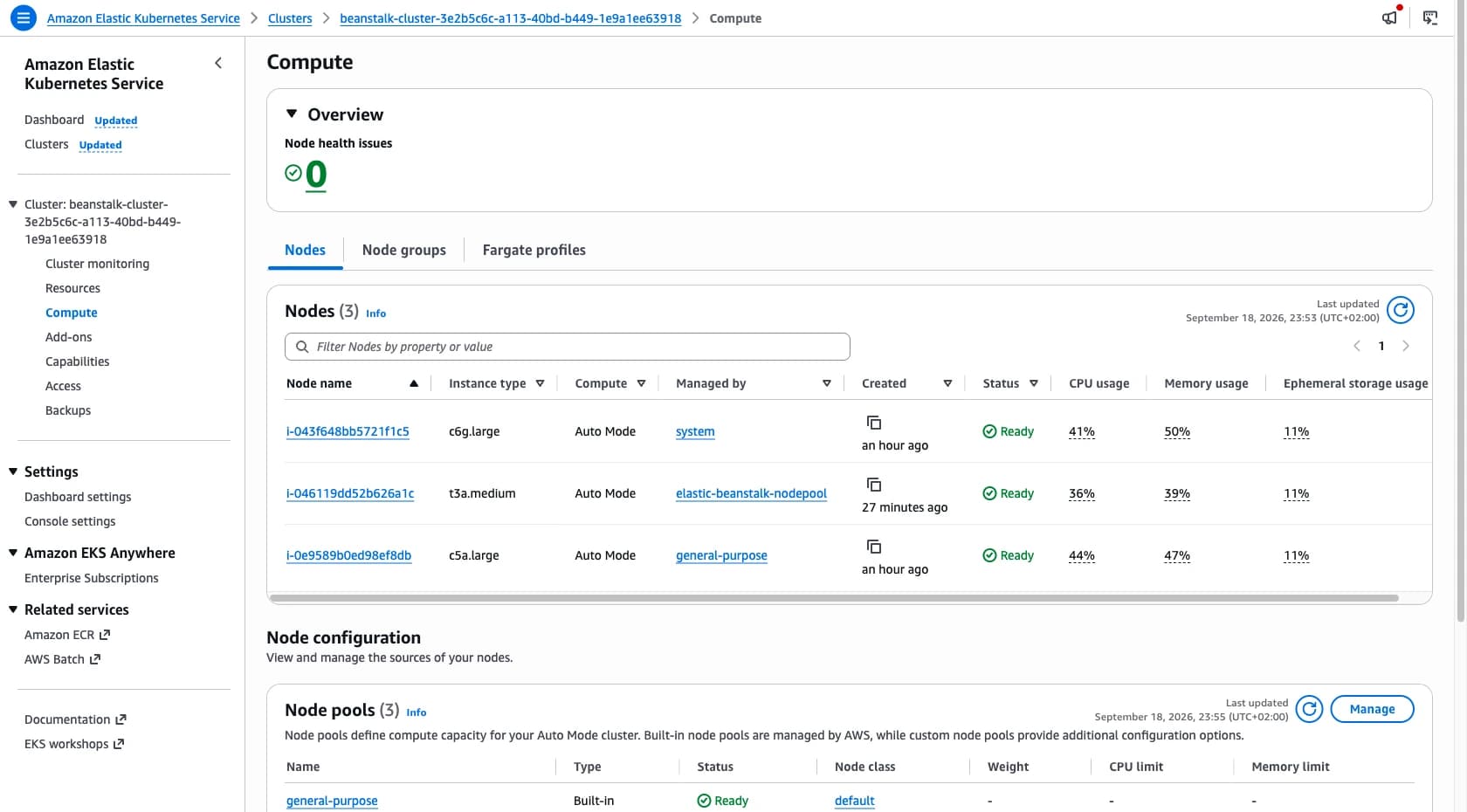Open Amazon ECR external link
This screenshot has width=1467, height=812.
(x=67, y=635)
